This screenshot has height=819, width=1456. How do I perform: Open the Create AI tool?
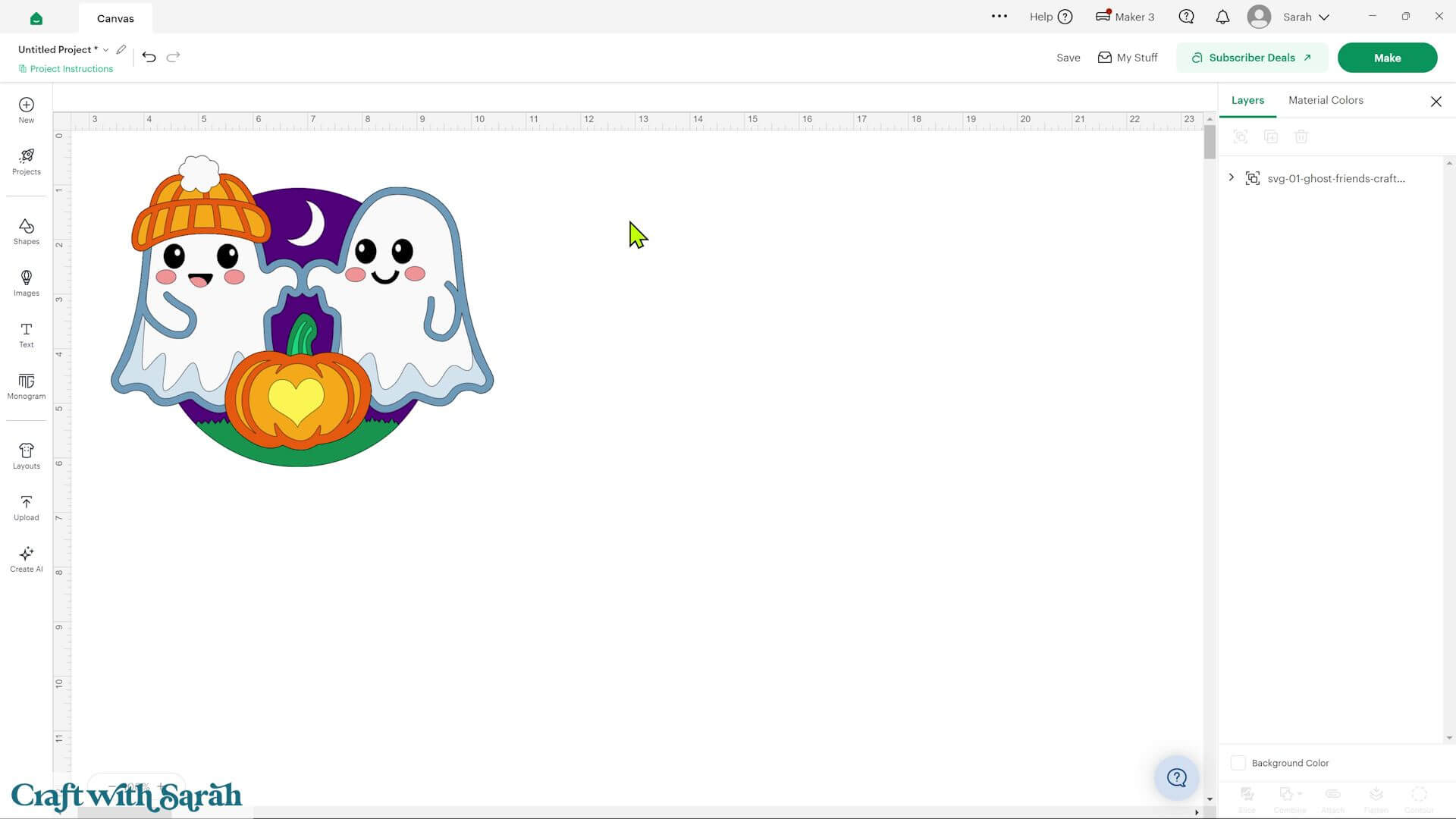pyautogui.click(x=26, y=560)
